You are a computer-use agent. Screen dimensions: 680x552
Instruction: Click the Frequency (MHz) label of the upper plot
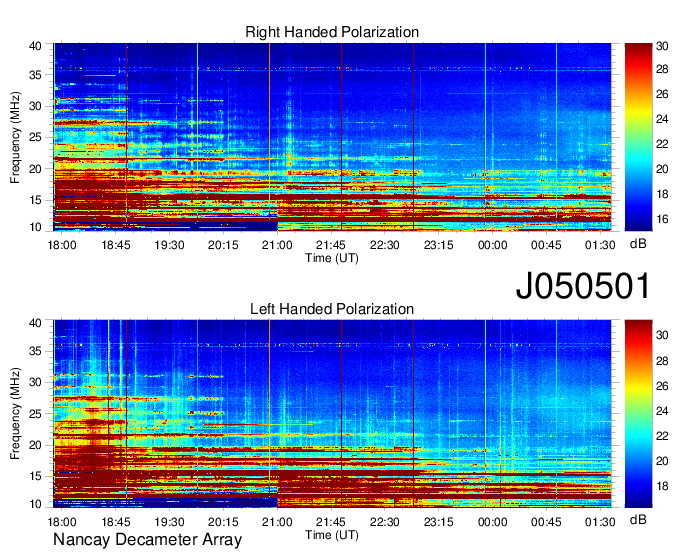pyautogui.click(x=15, y=137)
